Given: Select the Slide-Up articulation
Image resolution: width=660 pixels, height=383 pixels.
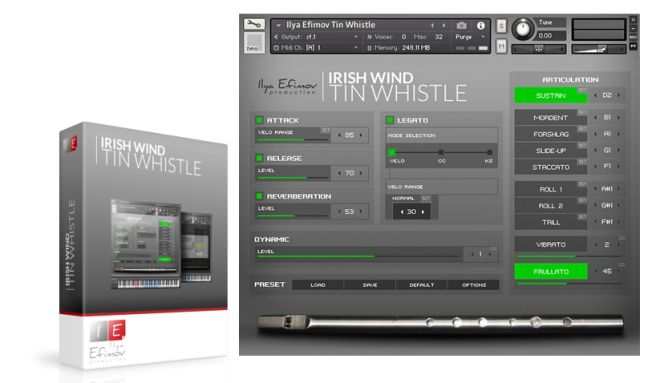Looking at the screenshot, I should 551,151.
